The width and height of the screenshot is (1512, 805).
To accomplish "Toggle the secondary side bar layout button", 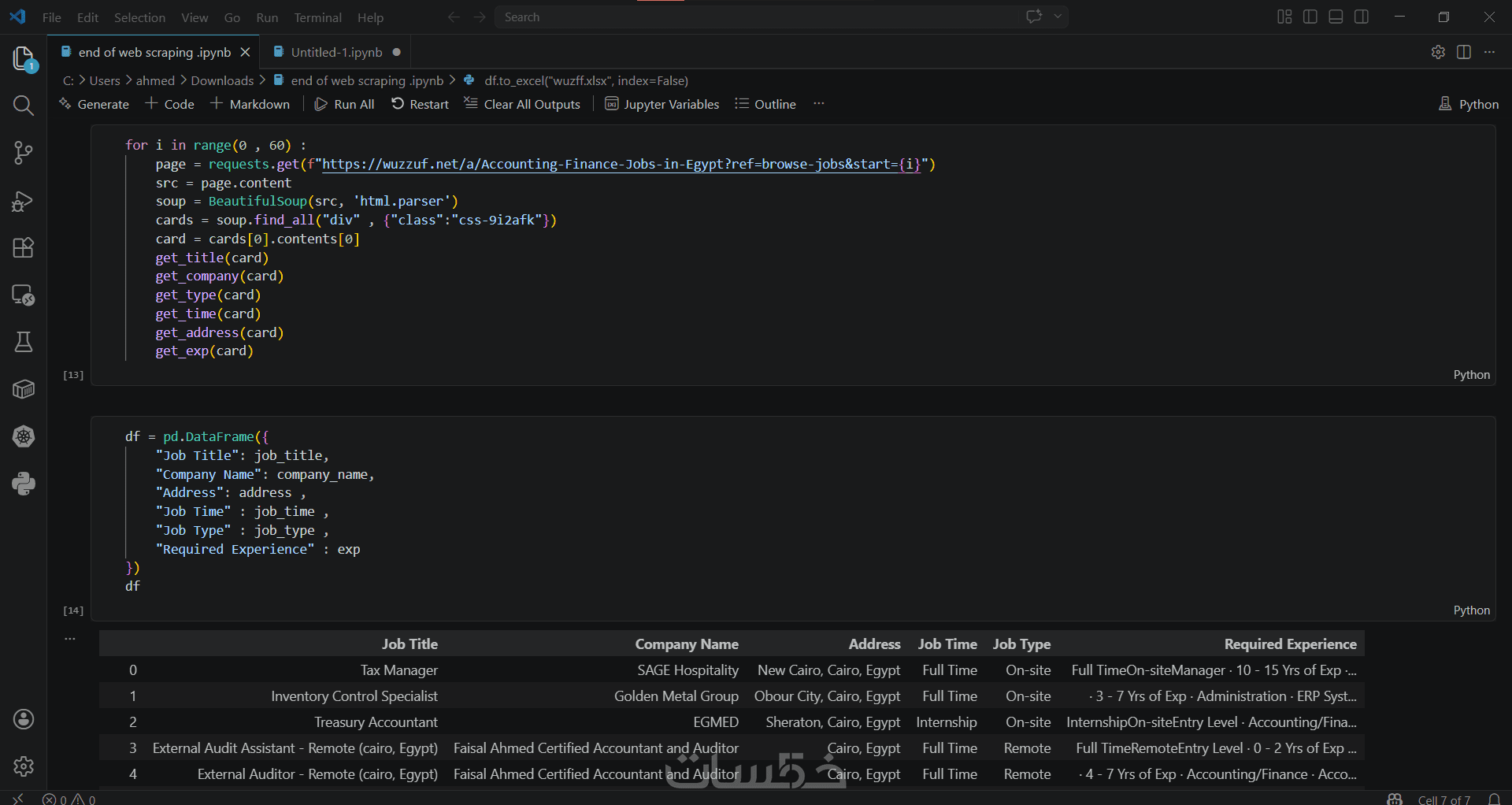I will coord(1362,17).
